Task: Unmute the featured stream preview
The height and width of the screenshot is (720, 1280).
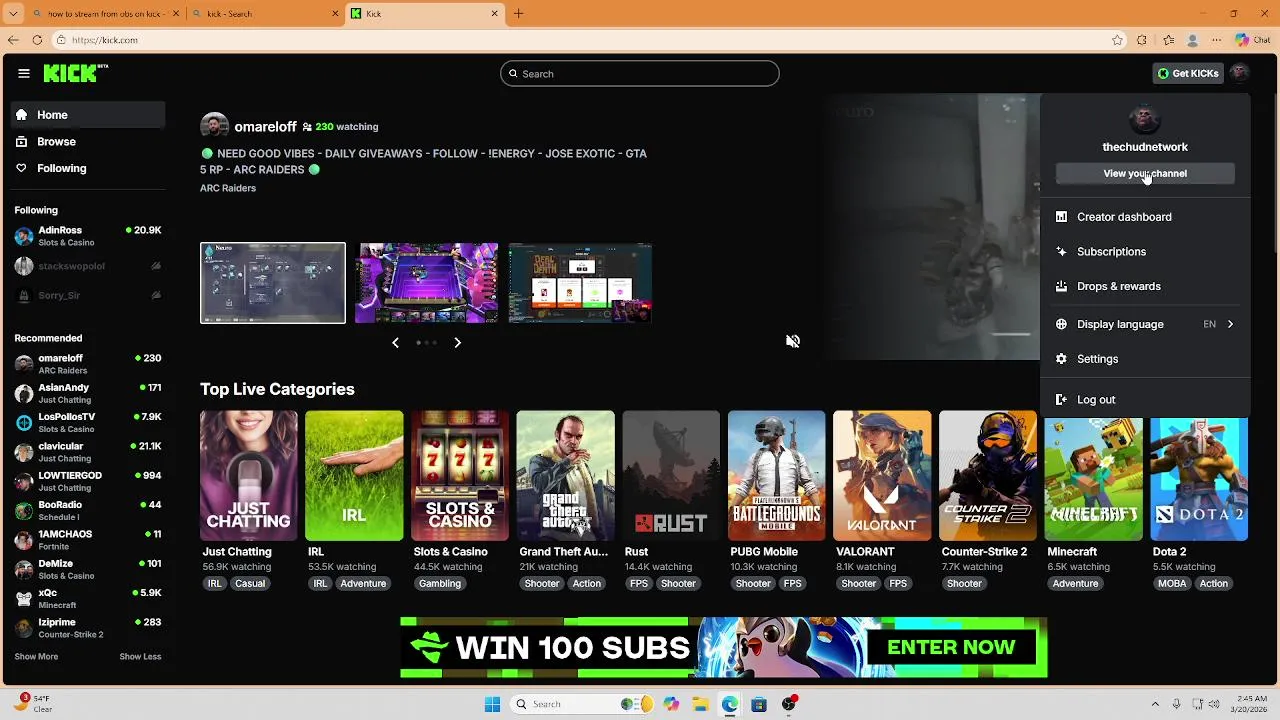Action: (x=793, y=341)
